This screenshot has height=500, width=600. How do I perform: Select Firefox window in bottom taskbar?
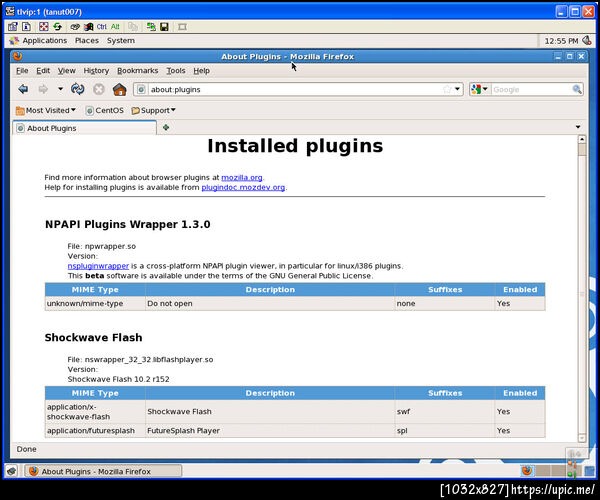(x=103, y=471)
